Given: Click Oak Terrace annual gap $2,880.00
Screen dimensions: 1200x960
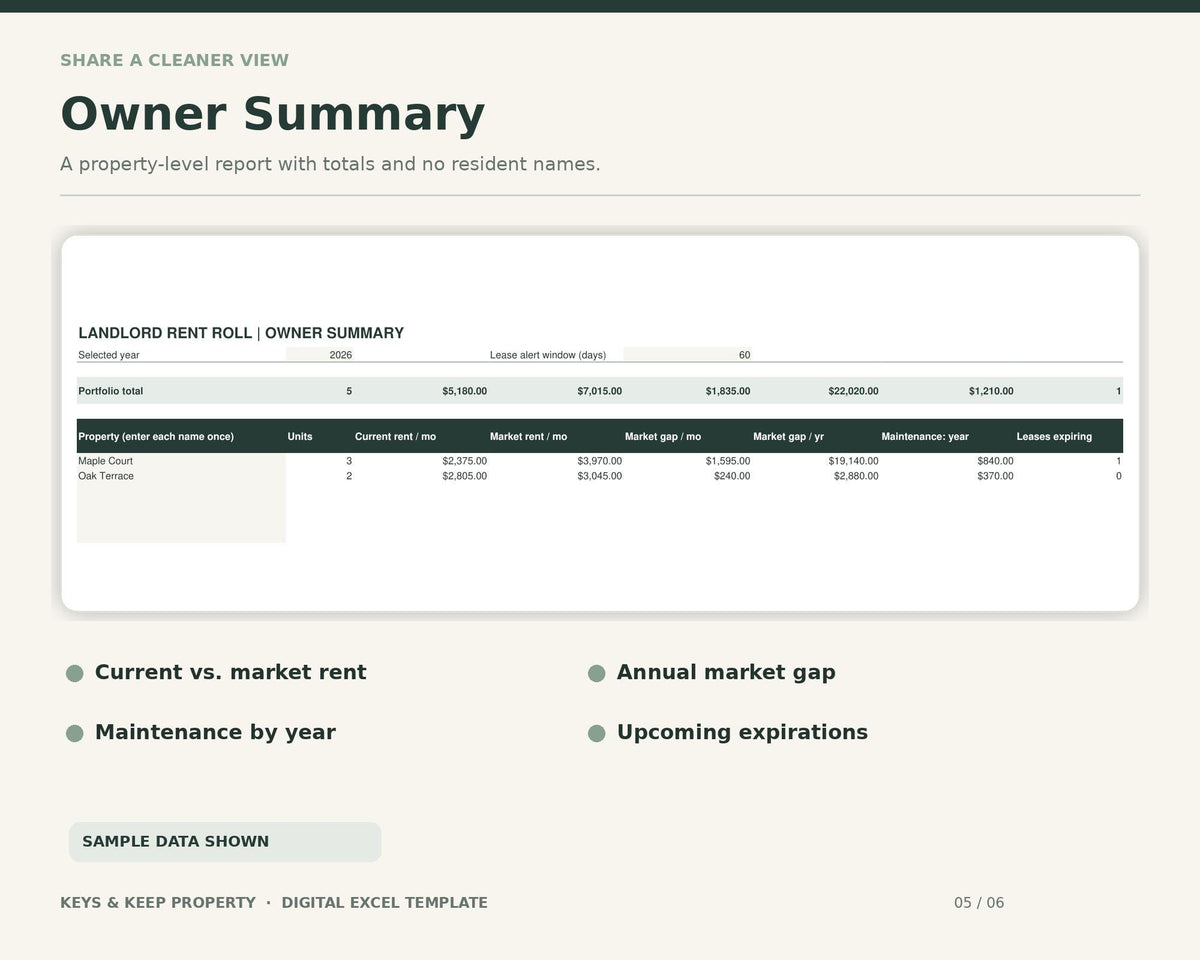Looking at the screenshot, I should tap(856, 476).
